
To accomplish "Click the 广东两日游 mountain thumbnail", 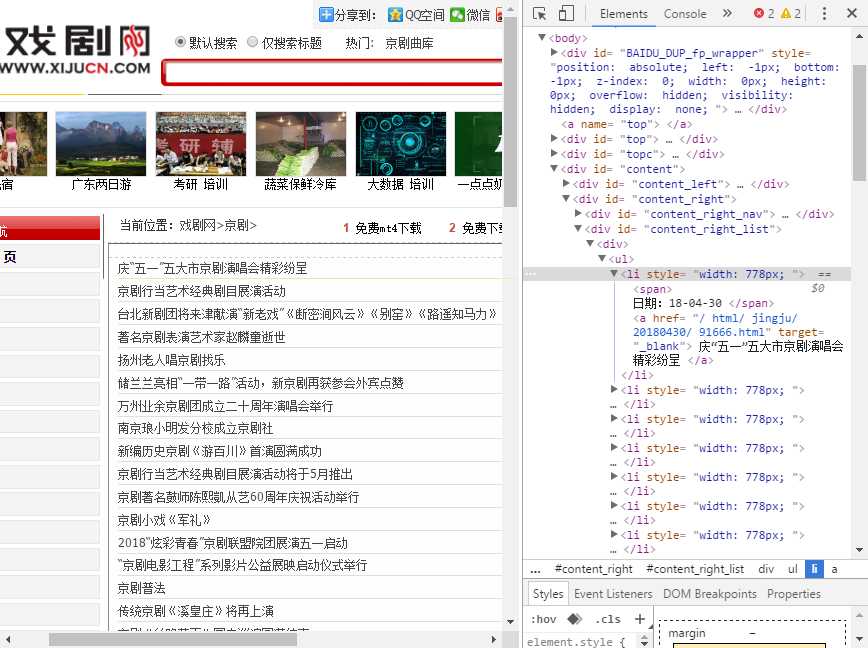I will pos(101,144).
